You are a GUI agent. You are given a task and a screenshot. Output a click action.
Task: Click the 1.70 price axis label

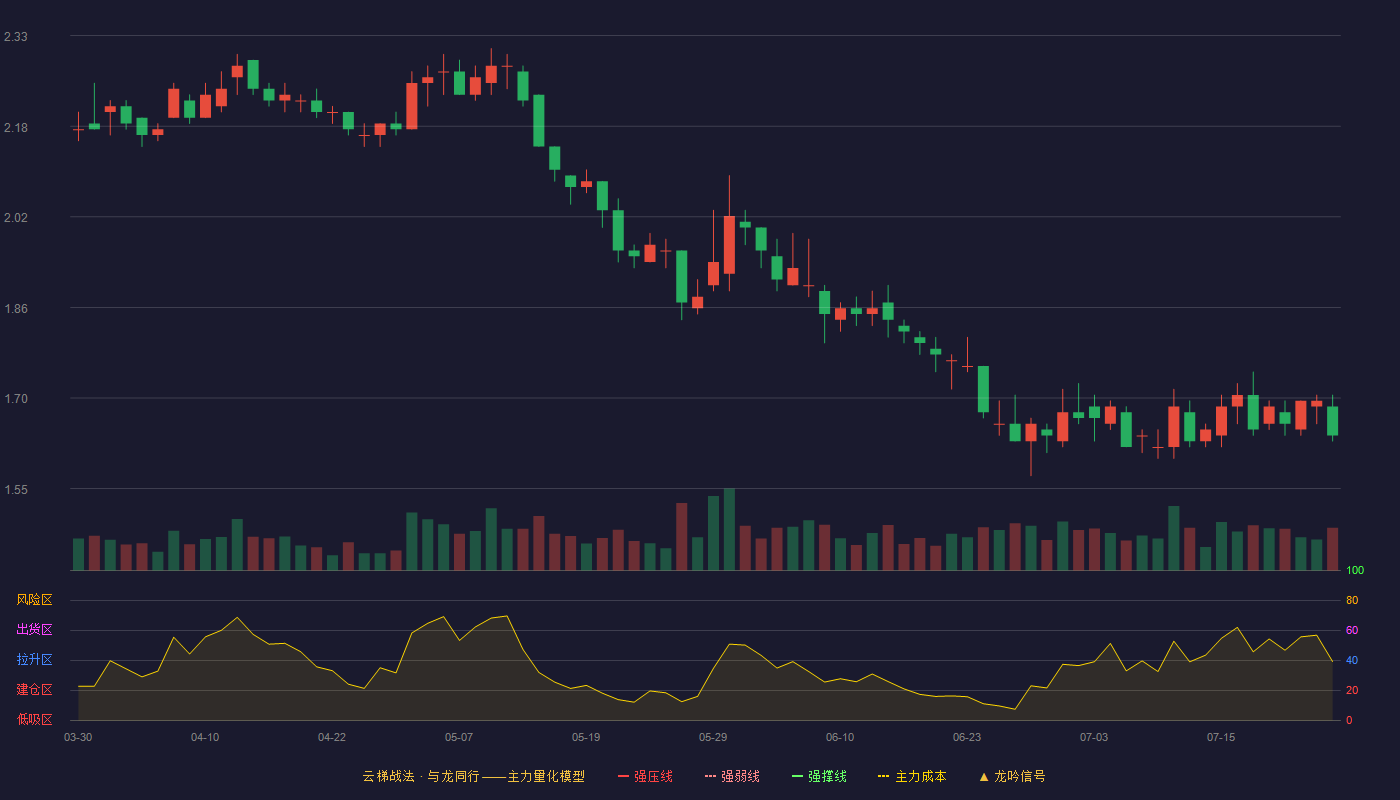[x=16, y=399]
